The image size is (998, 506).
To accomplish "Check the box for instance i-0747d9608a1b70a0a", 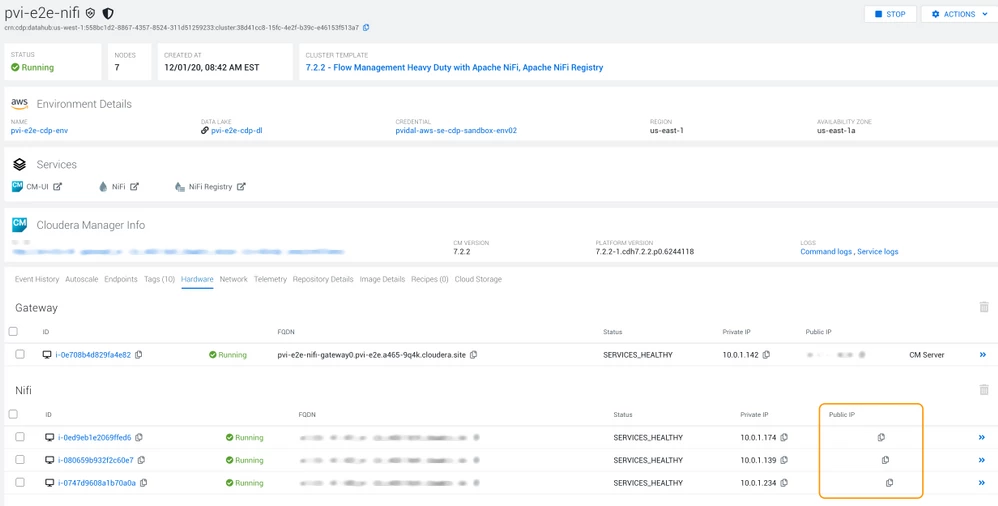I will [x=20, y=482].
